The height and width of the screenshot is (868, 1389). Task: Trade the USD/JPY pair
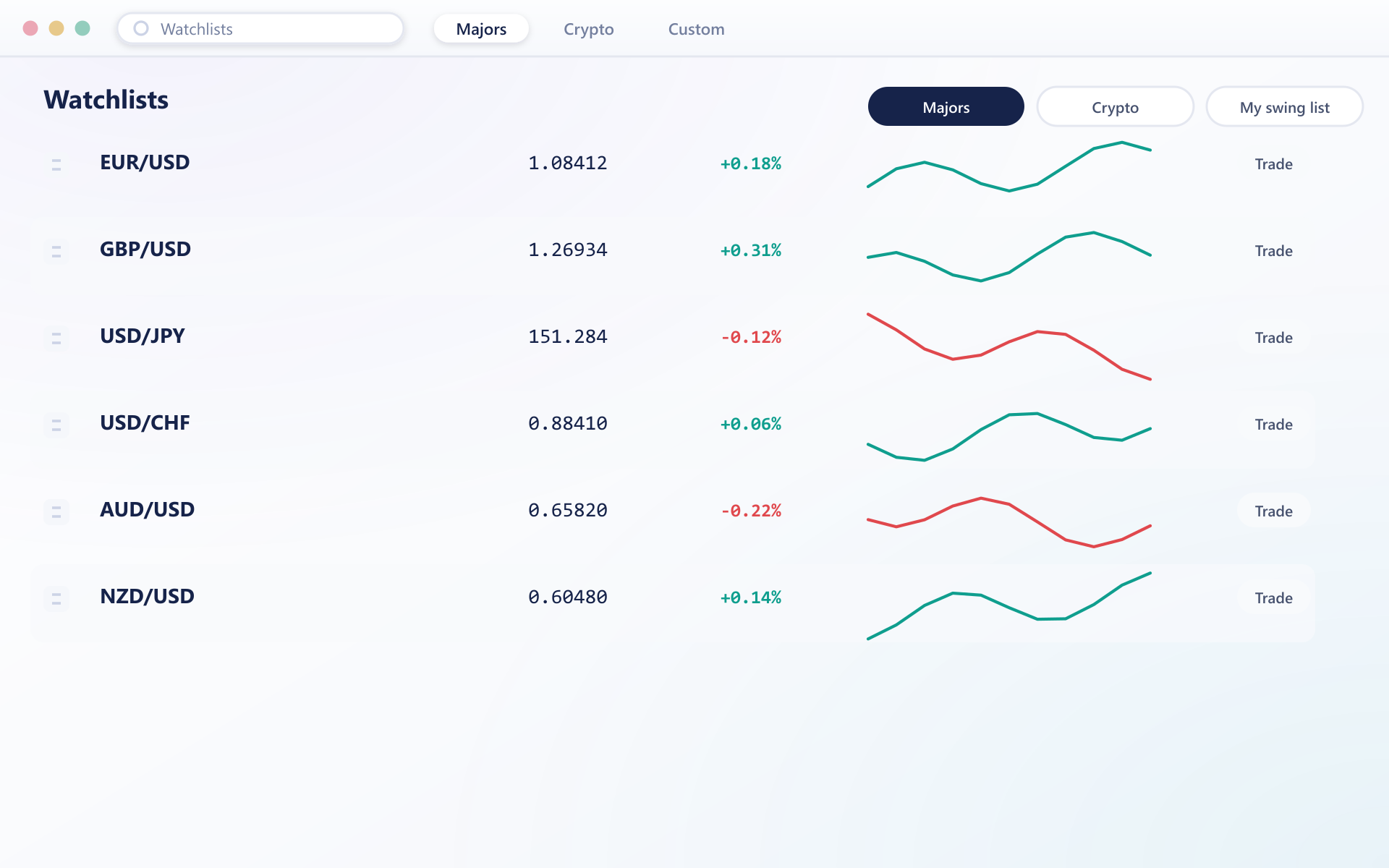(1273, 338)
